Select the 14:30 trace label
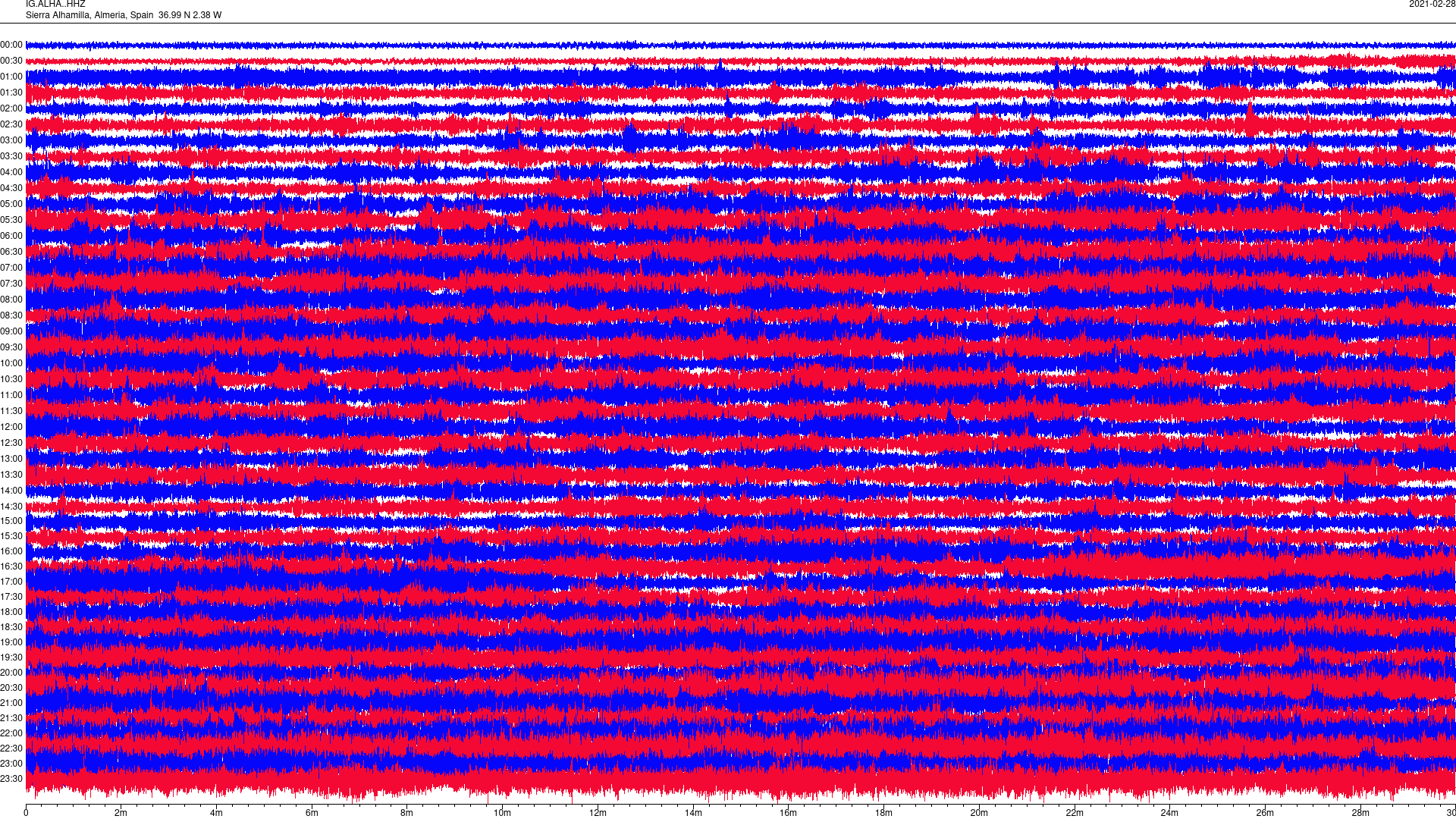This screenshot has height=819, width=1456. (11, 507)
